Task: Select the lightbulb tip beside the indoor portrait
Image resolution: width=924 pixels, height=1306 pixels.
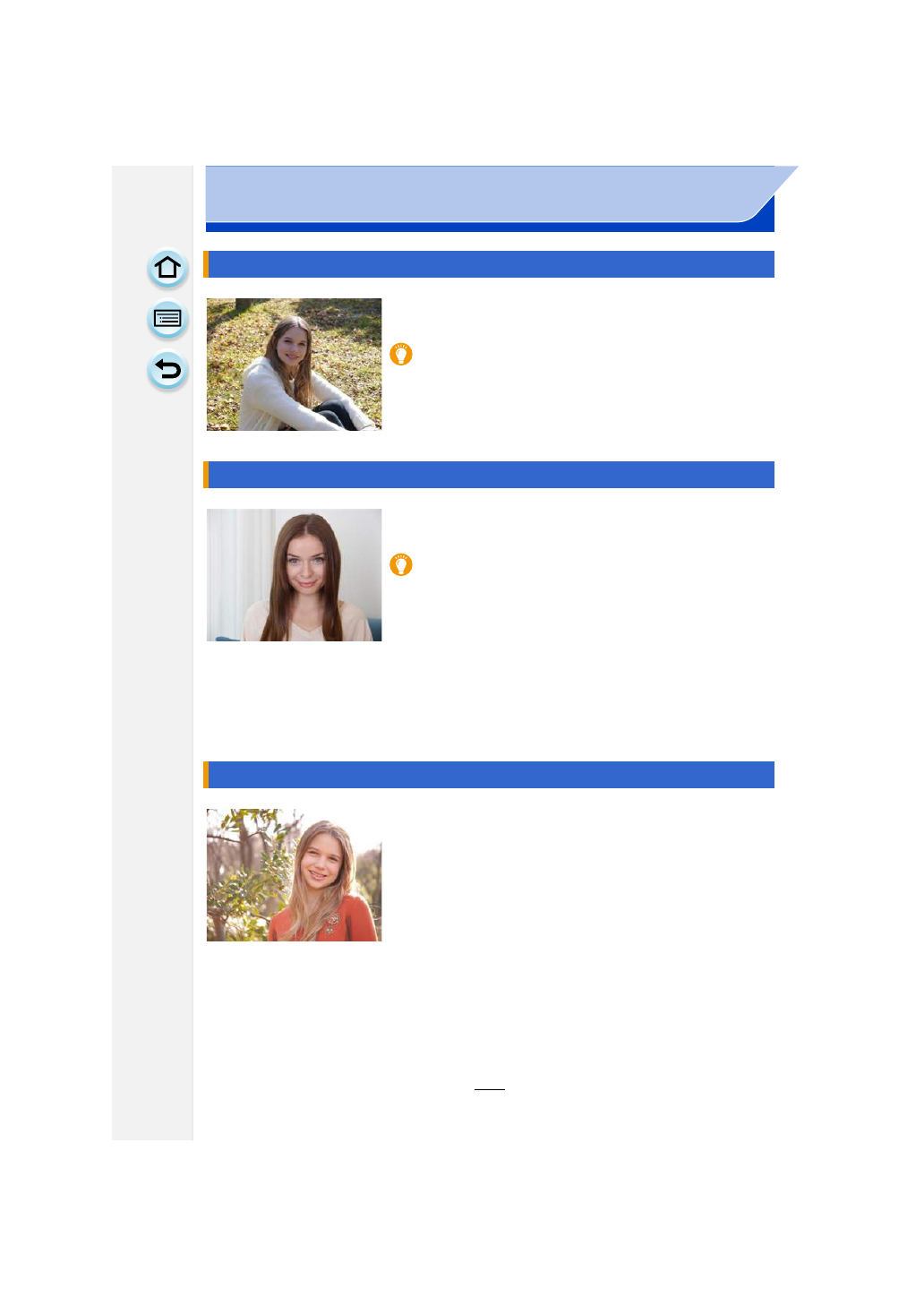Action: click(x=401, y=565)
